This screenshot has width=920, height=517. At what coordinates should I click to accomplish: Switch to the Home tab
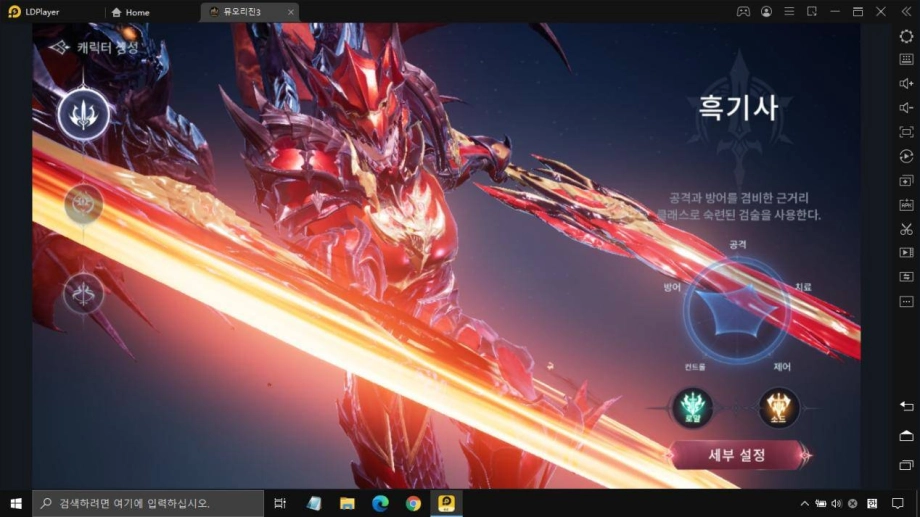pos(130,12)
